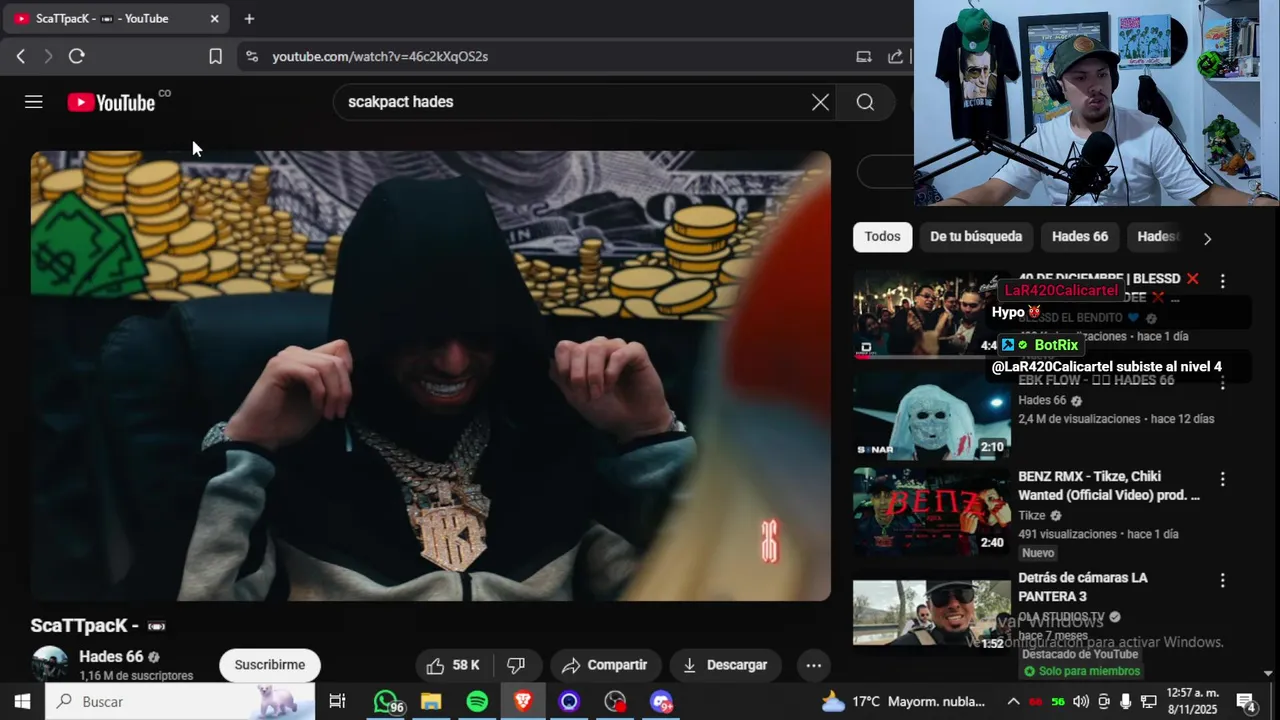Select the De tu búsqueda filter chip
1280x720 pixels.
tap(976, 237)
